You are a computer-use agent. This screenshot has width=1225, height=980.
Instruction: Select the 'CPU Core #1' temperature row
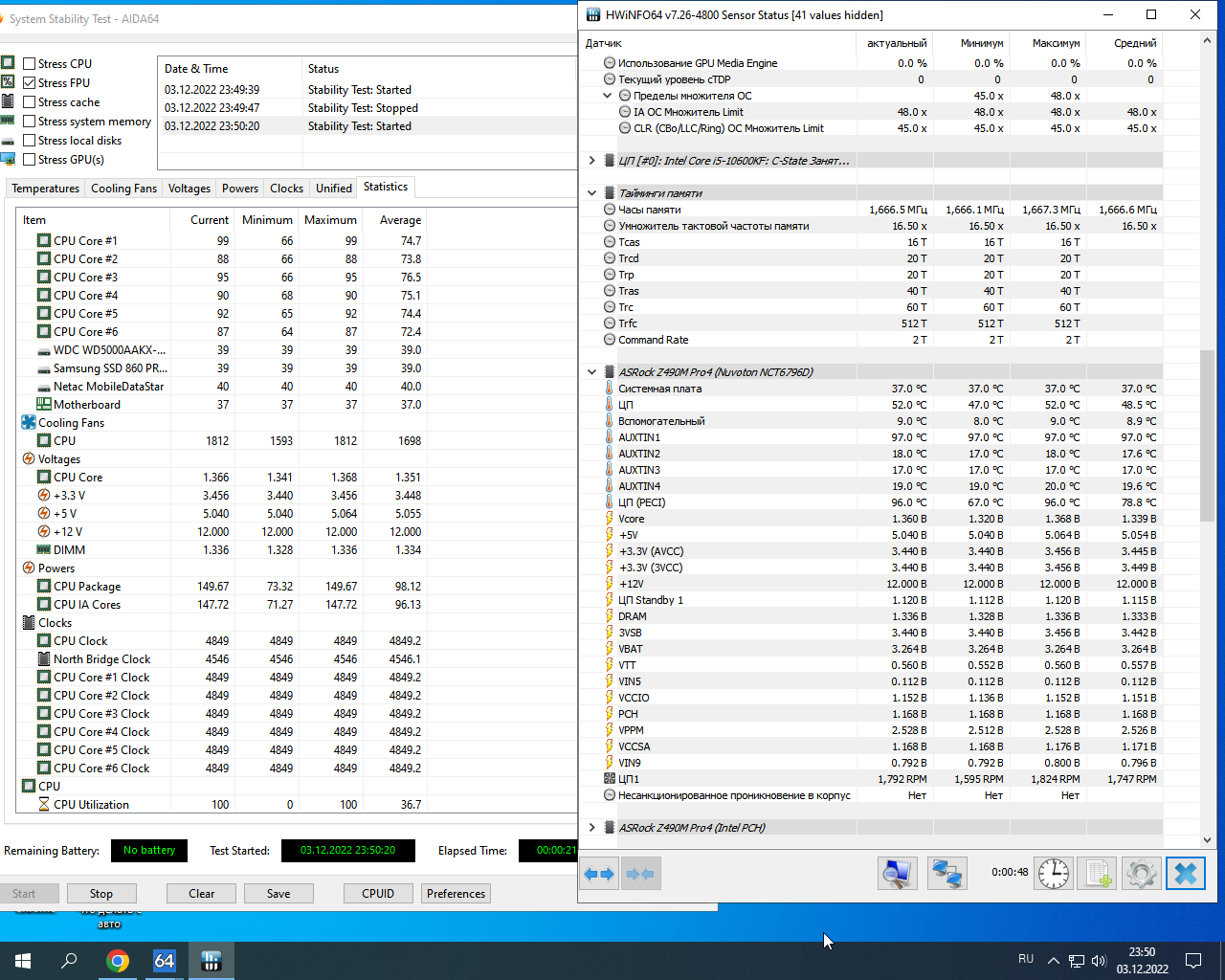click(222, 241)
